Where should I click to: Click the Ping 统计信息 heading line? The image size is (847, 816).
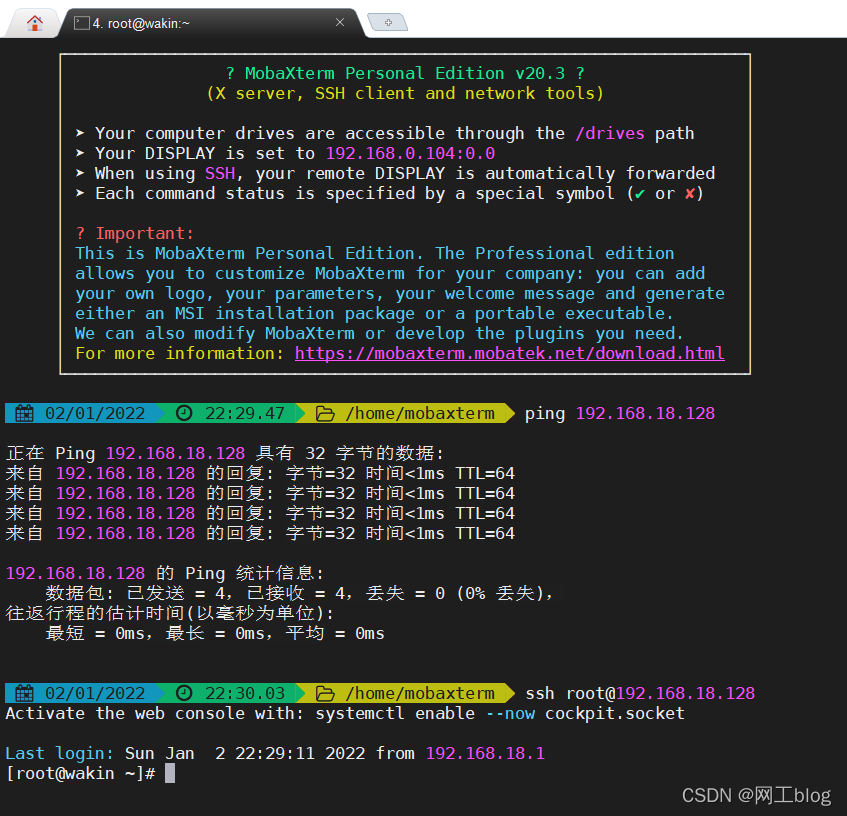pyautogui.click(x=165, y=573)
